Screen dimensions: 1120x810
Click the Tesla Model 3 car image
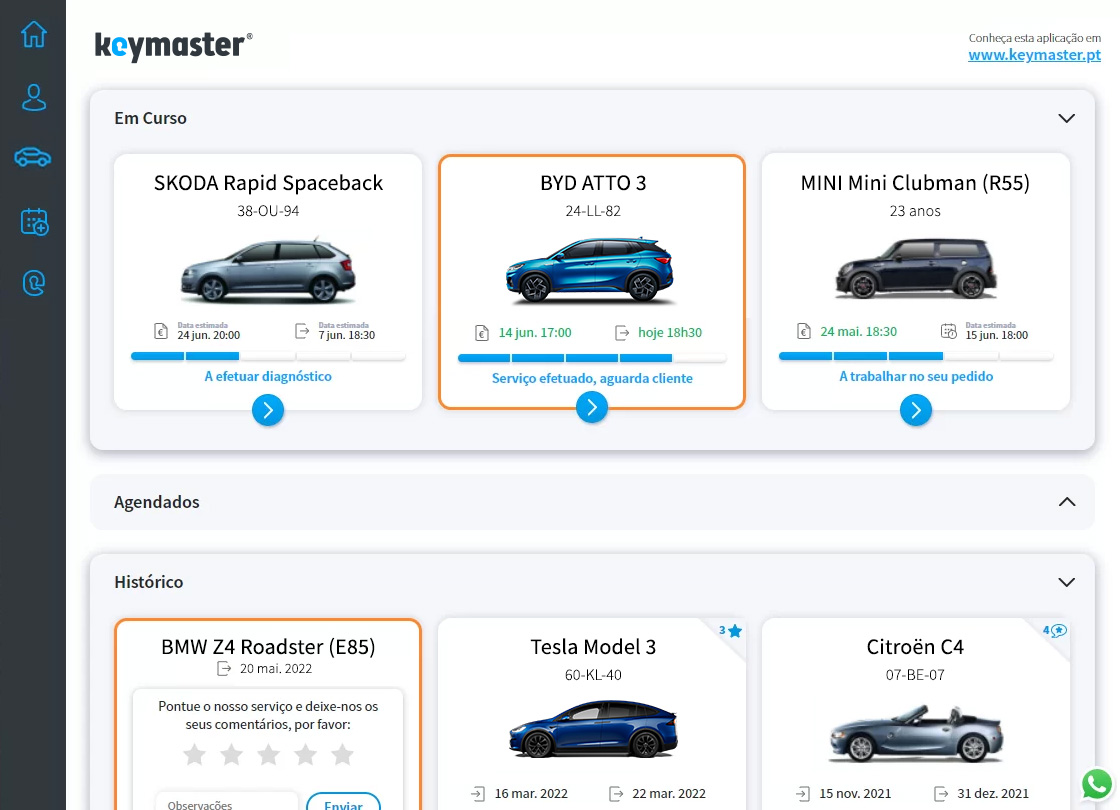(x=593, y=728)
